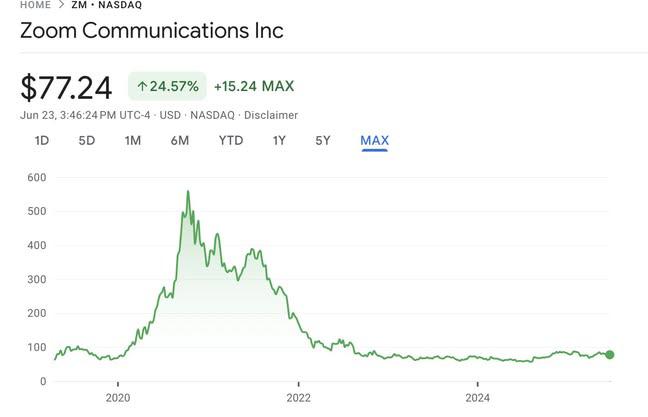The height and width of the screenshot is (417, 648).
Task: Open the ZM • NASDAQ breadcrumb
Action: [x=106, y=4]
